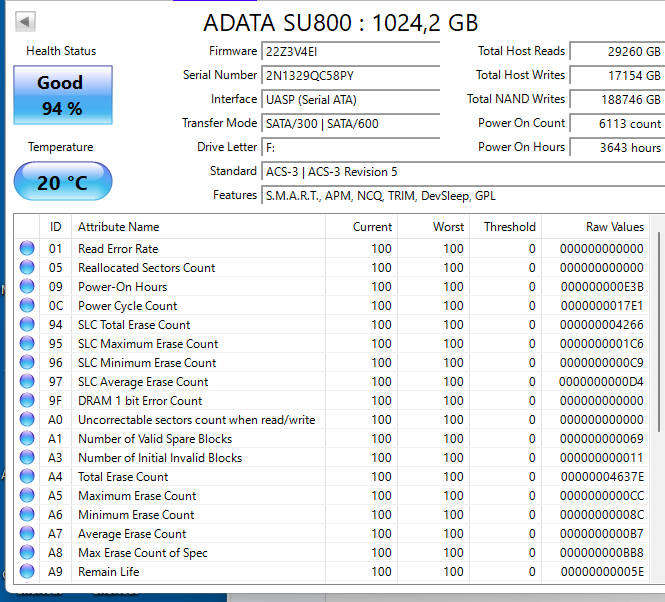
Task: Click the ADATA SU800 : 1024,2 GB title
Action: coord(341,22)
